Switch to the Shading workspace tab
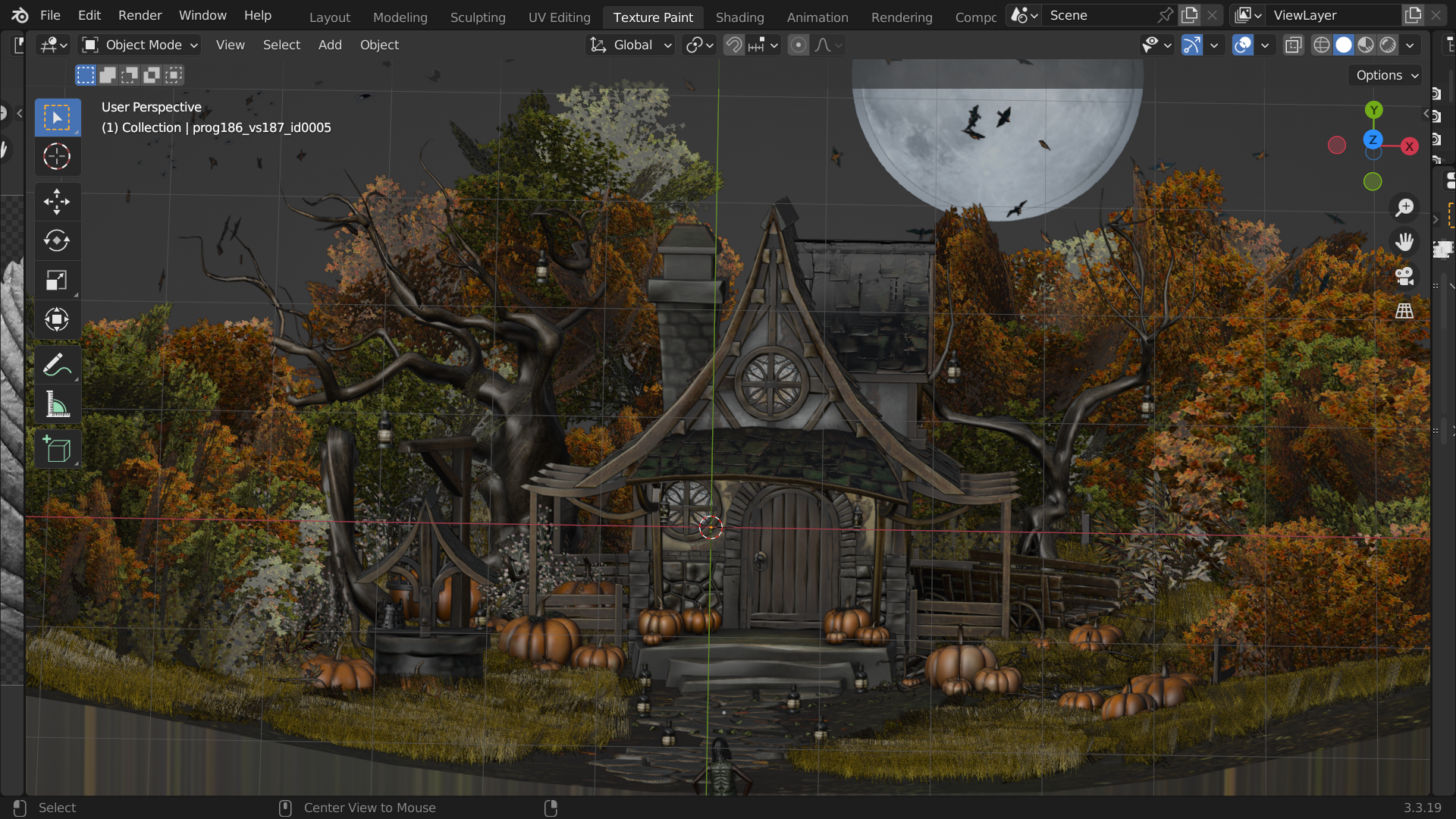The image size is (1456, 819). (x=739, y=17)
